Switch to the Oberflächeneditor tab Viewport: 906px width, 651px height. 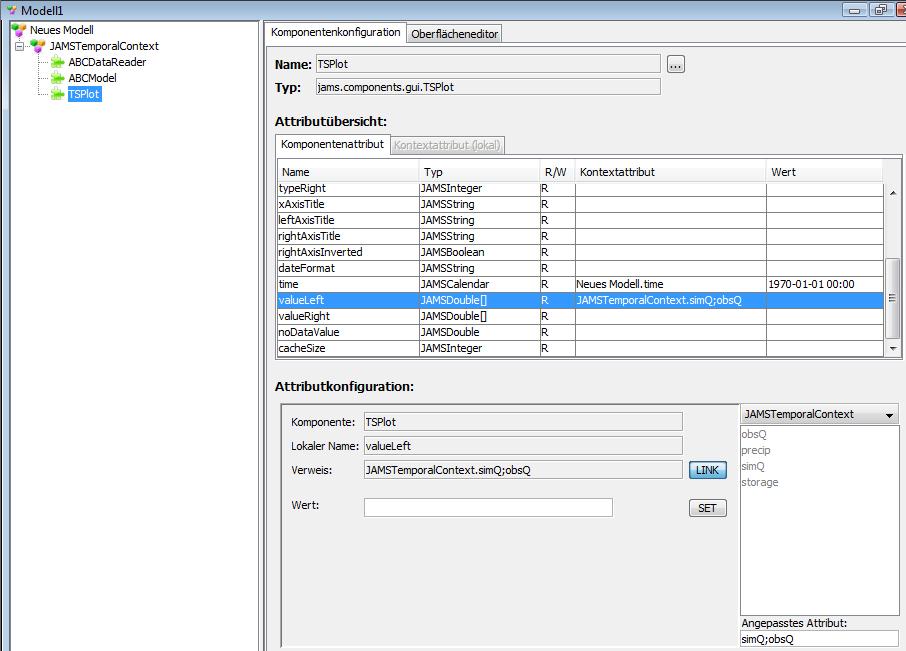tap(454, 33)
